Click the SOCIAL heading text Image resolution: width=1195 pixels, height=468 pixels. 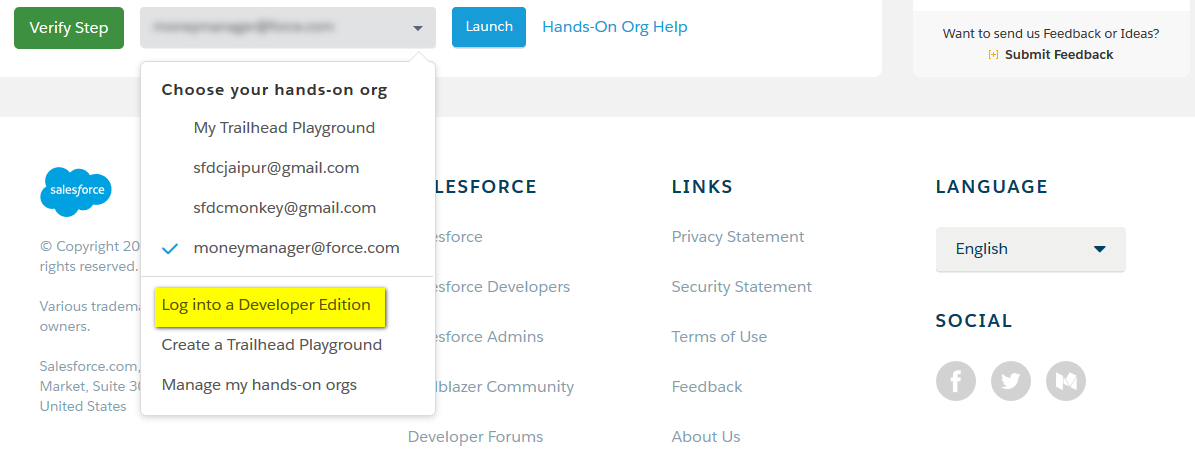click(974, 321)
